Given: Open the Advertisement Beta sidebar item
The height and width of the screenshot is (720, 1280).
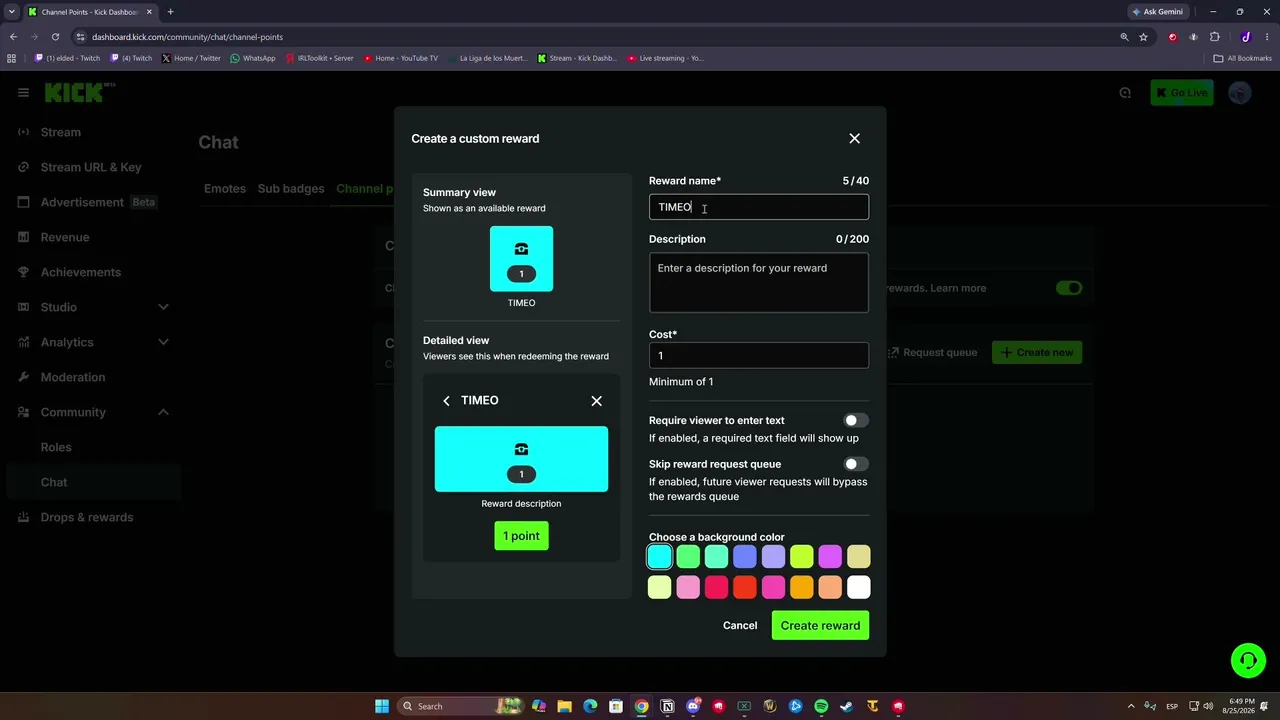Looking at the screenshot, I should 88,202.
